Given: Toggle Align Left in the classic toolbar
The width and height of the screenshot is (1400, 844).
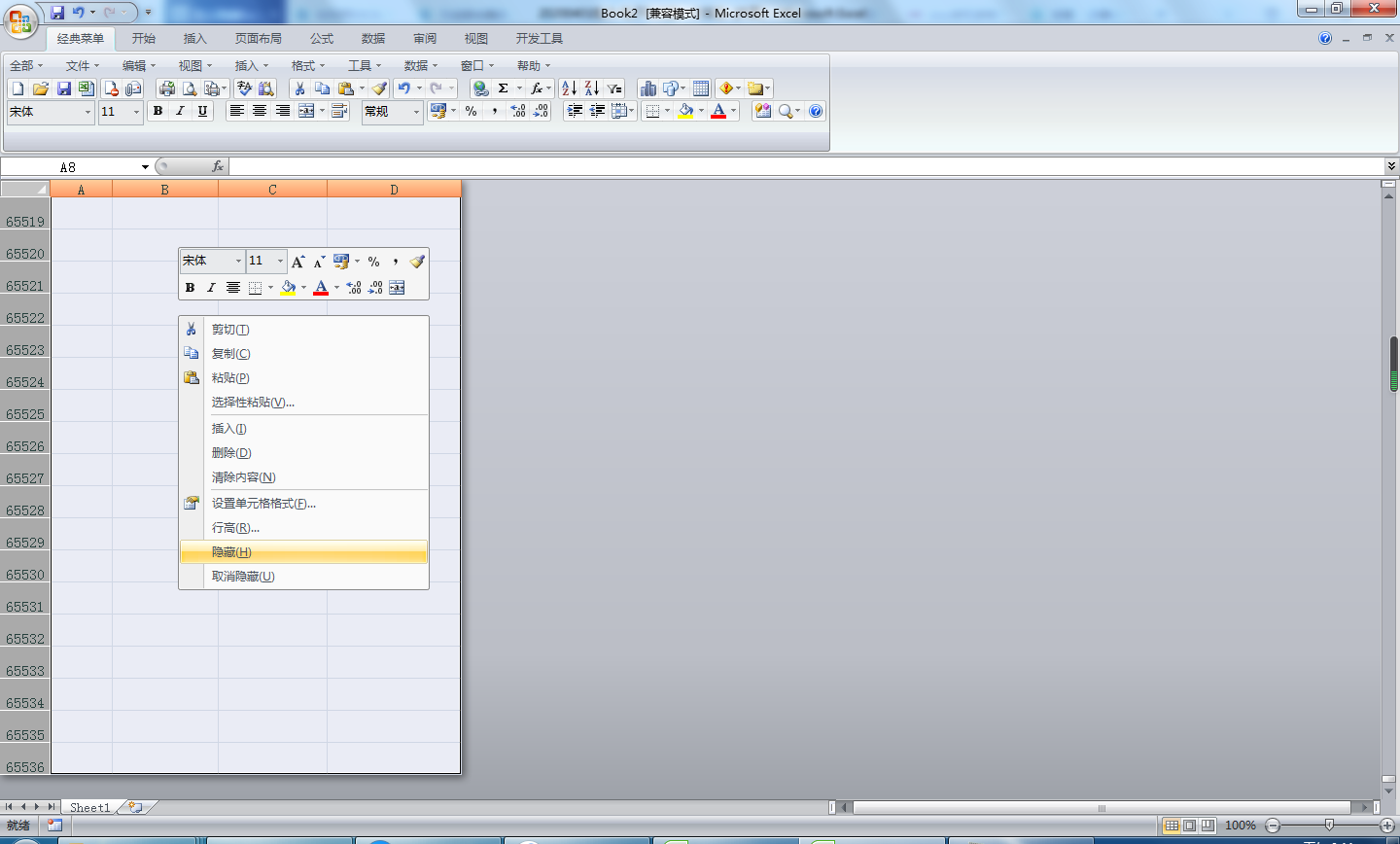Looking at the screenshot, I should (x=236, y=112).
